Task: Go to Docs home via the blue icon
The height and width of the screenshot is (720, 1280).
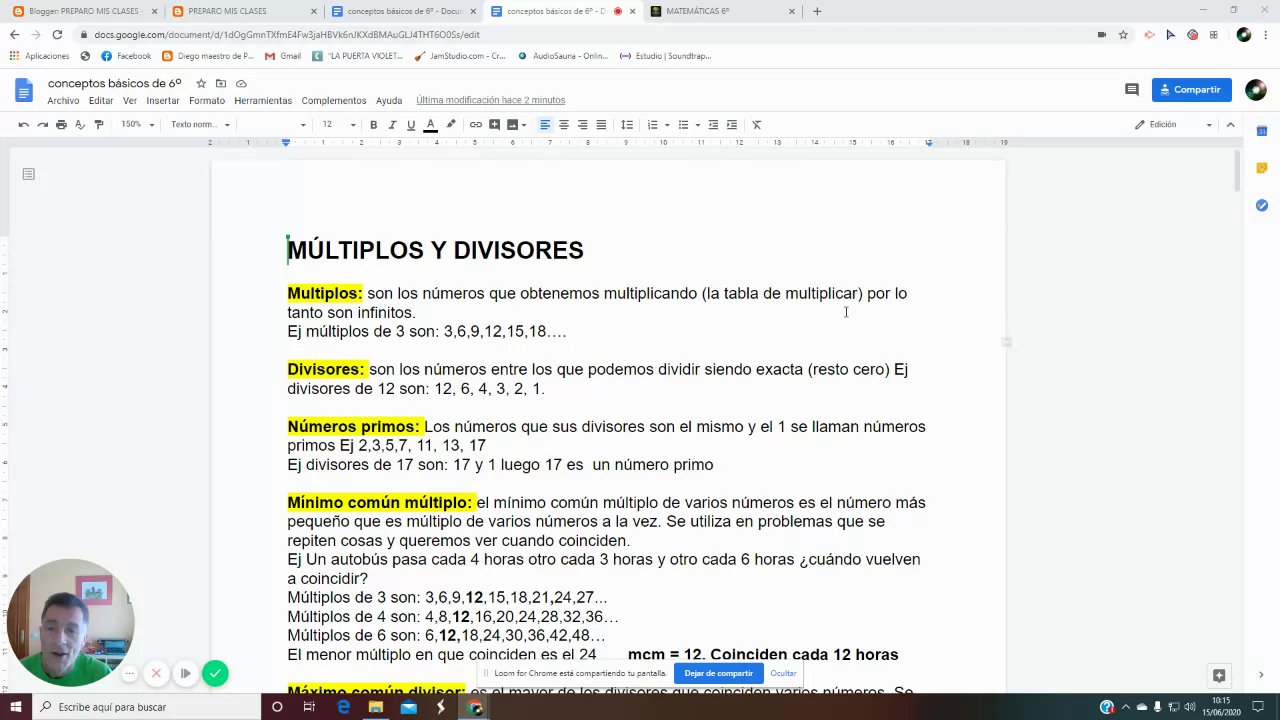Action: [x=24, y=91]
